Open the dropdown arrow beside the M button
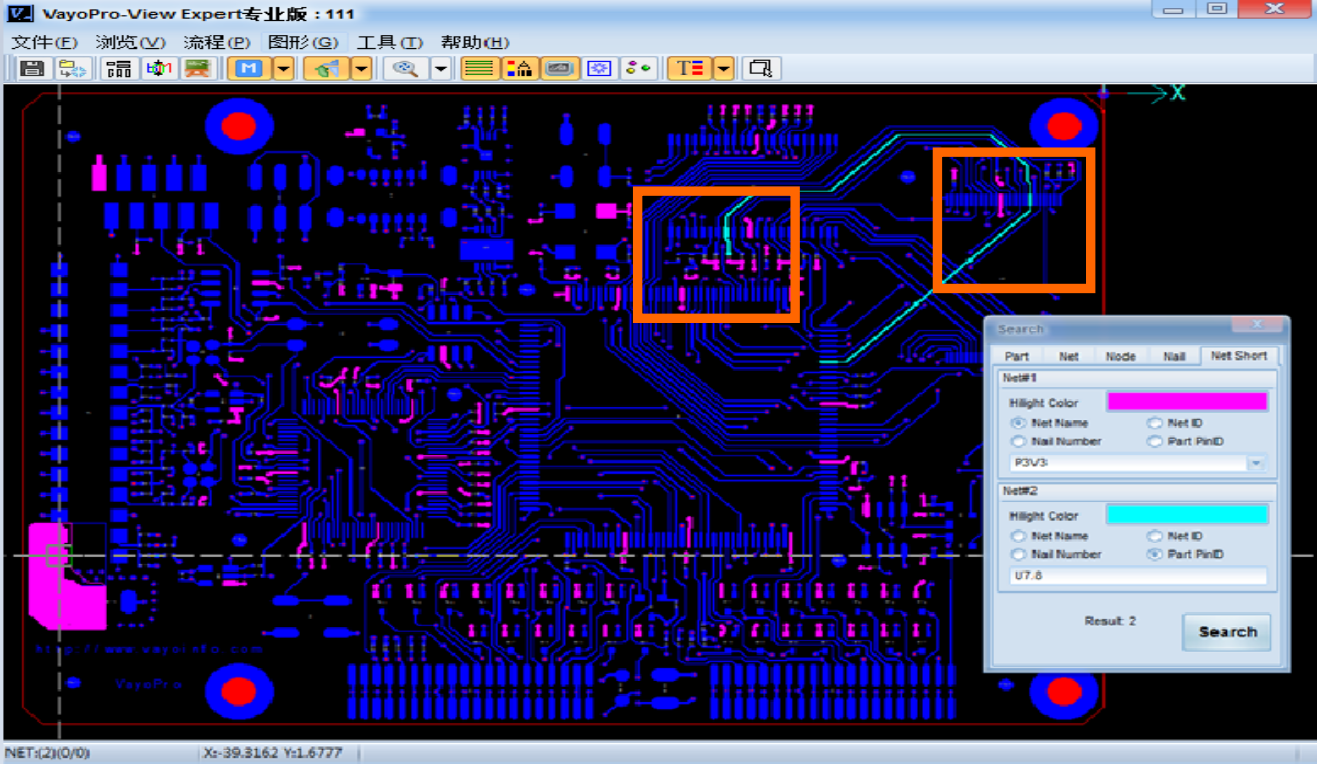The width and height of the screenshot is (1318, 765). pos(283,68)
